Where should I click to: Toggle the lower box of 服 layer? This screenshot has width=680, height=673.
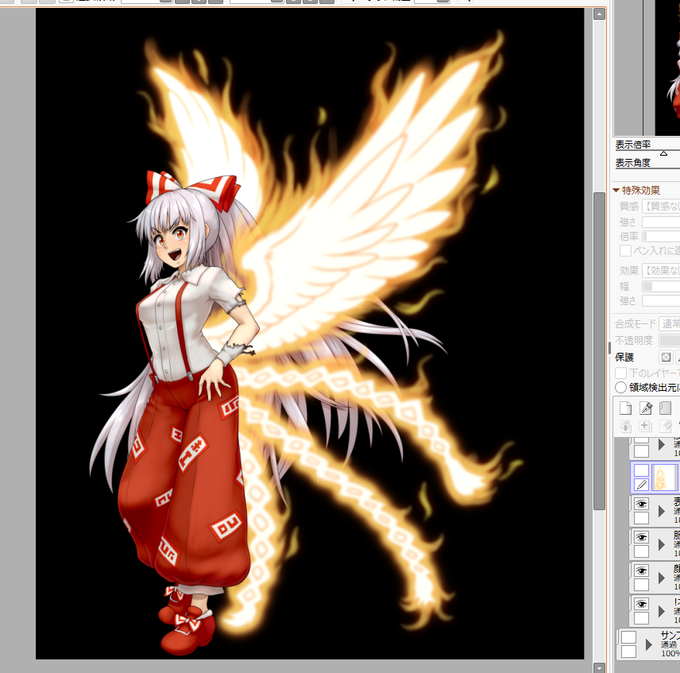coord(641,552)
